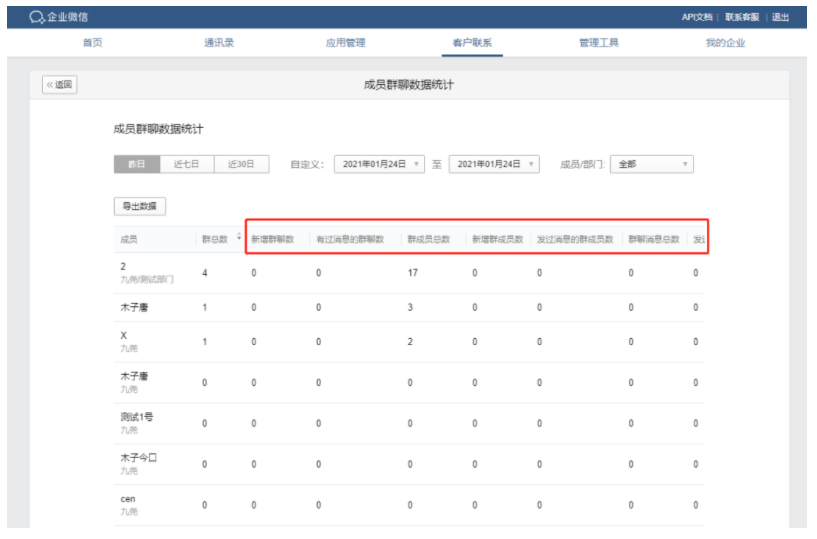
Task: Open the API文档 link
Action: click(x=697, y=17)
